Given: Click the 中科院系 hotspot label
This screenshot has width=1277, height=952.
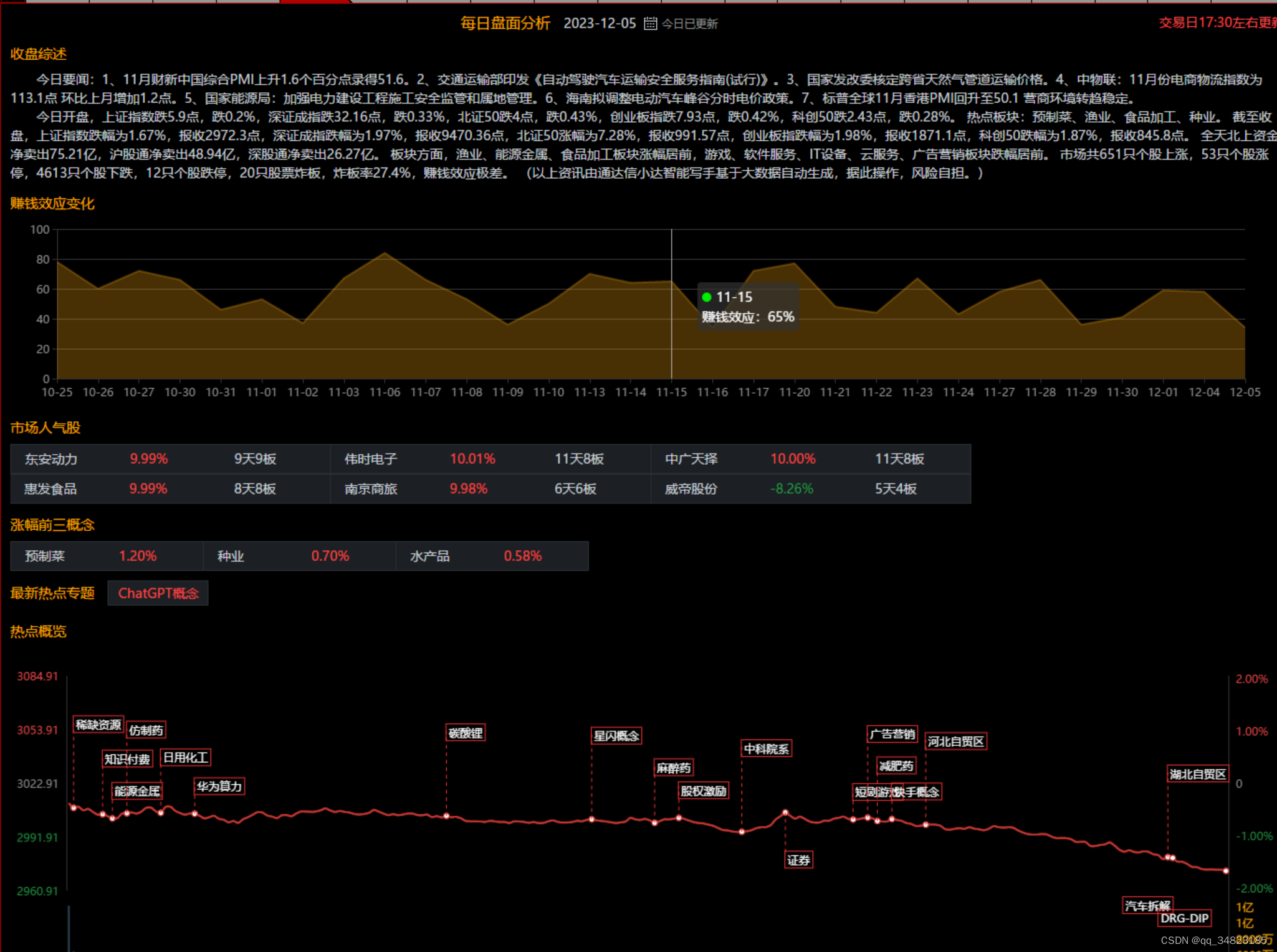Looking at the screenshot, I should click(767, 749).
